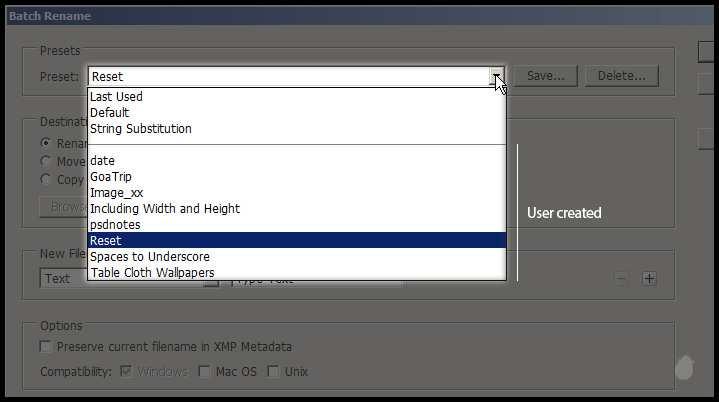
Task: Toggle the Windows compatibility checkbox
Action: coord(126,372)
